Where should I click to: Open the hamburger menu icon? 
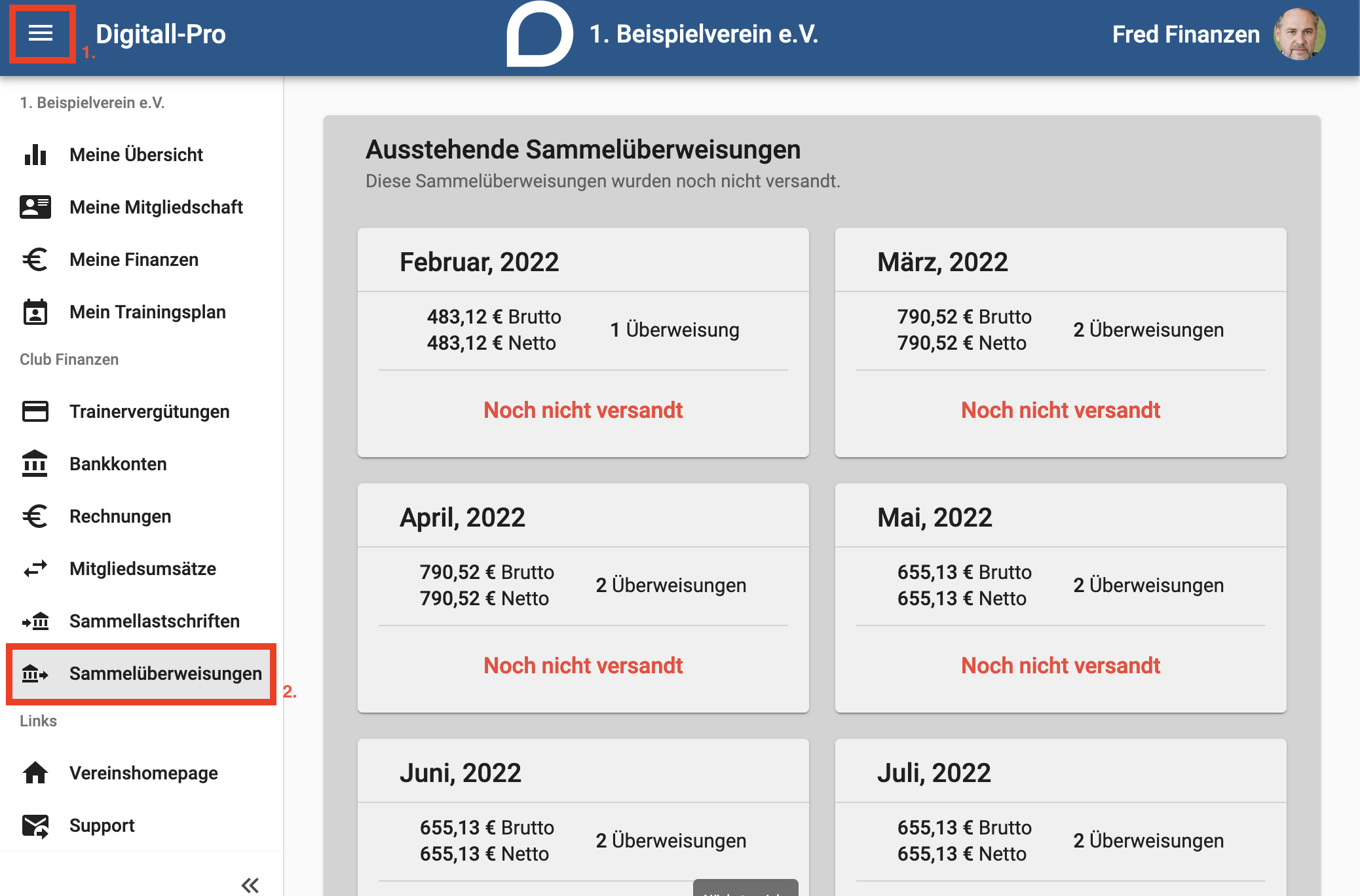[x=41, y=33]
